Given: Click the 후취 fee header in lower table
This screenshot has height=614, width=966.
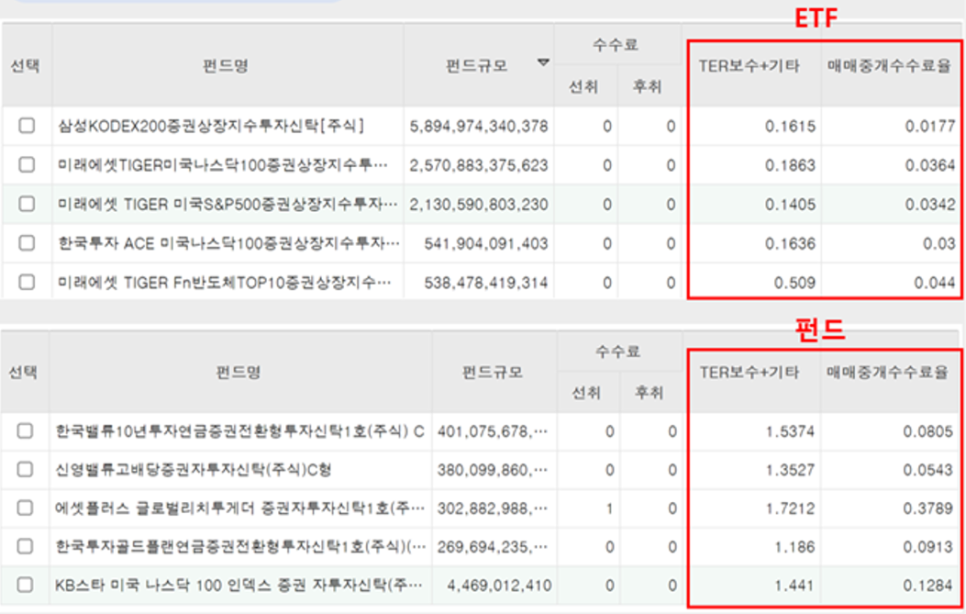Looking at the screenshot, I should point(649,393).
